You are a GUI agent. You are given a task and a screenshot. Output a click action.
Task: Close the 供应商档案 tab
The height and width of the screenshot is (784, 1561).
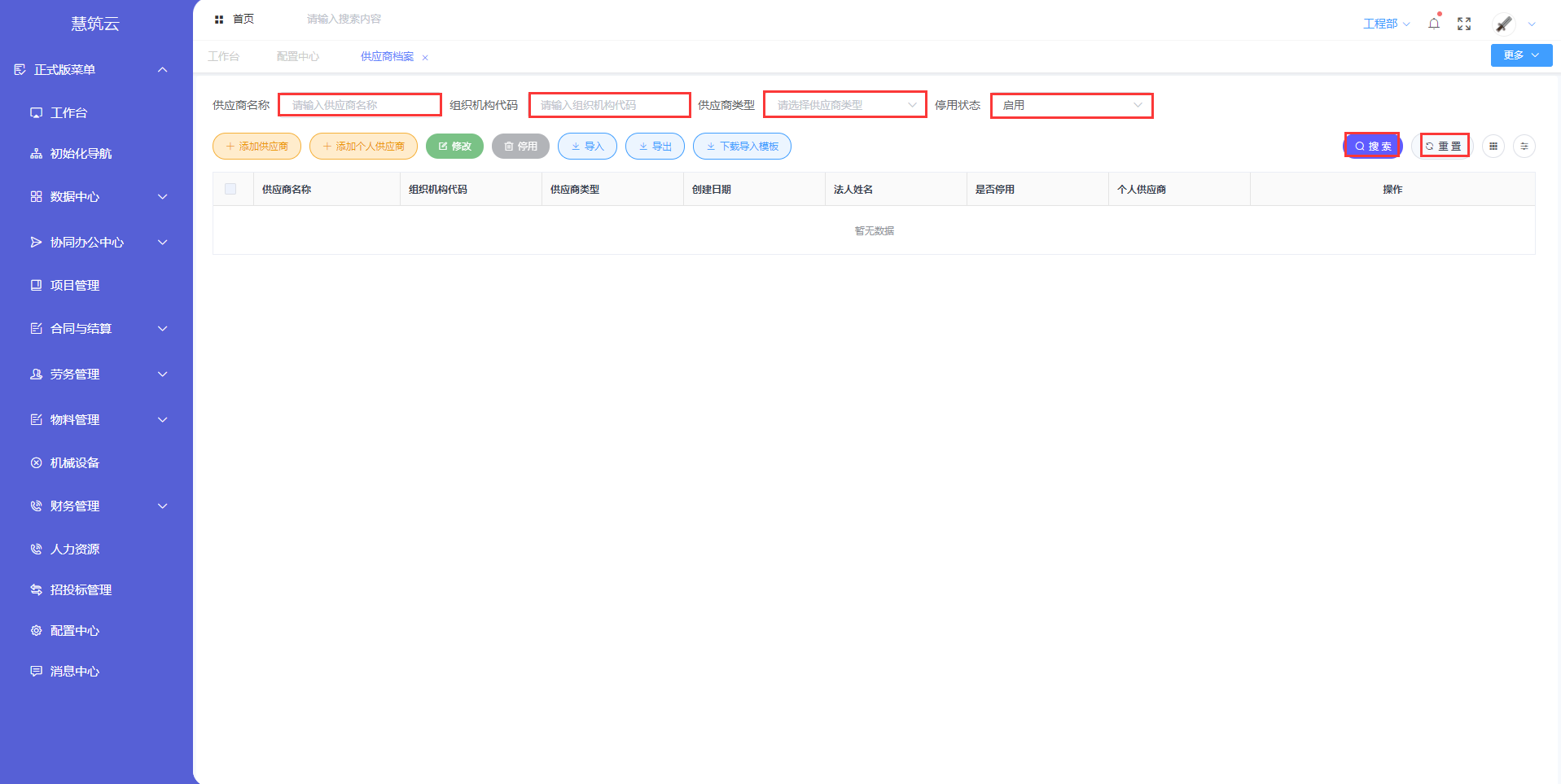coord(425,57)
